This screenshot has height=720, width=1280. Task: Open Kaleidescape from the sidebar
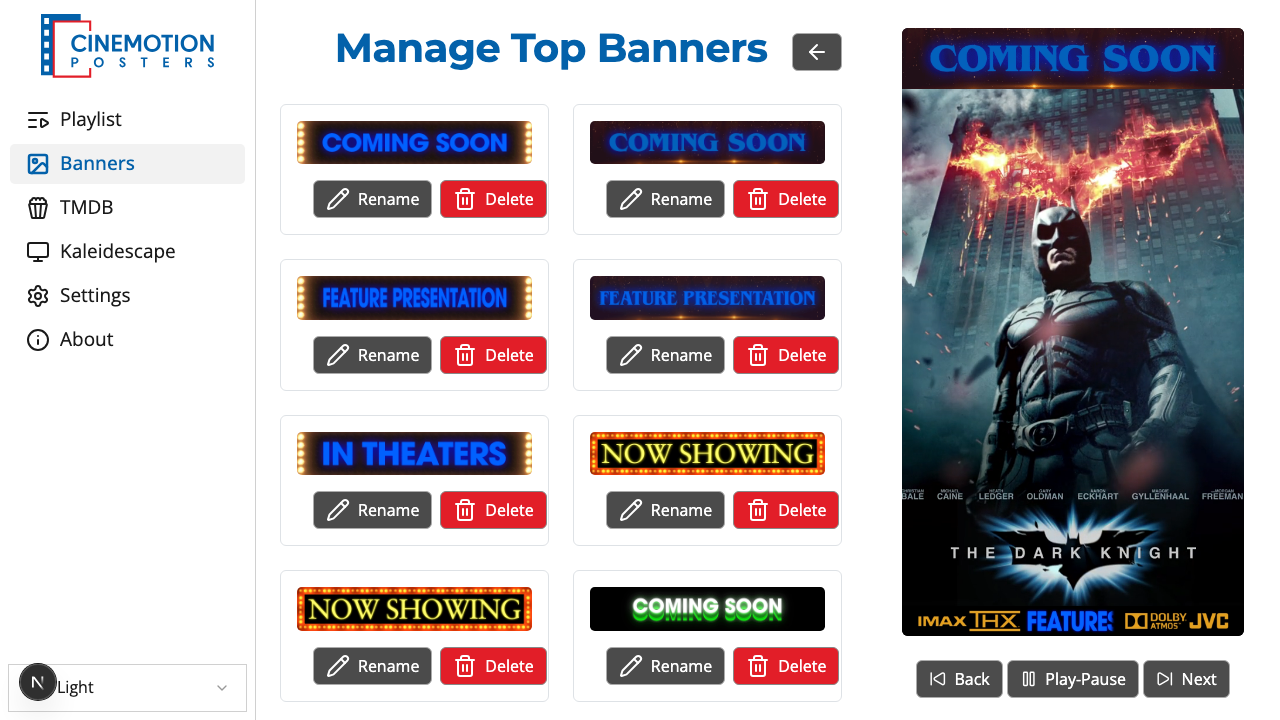(x=127, y=252)
